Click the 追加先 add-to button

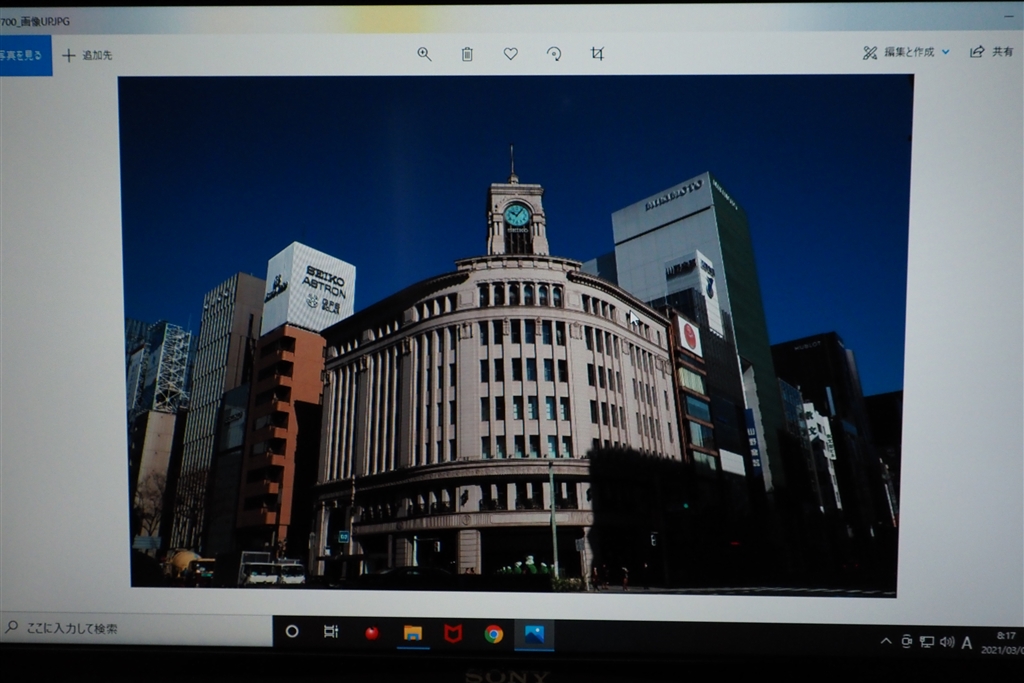point(88,56)
